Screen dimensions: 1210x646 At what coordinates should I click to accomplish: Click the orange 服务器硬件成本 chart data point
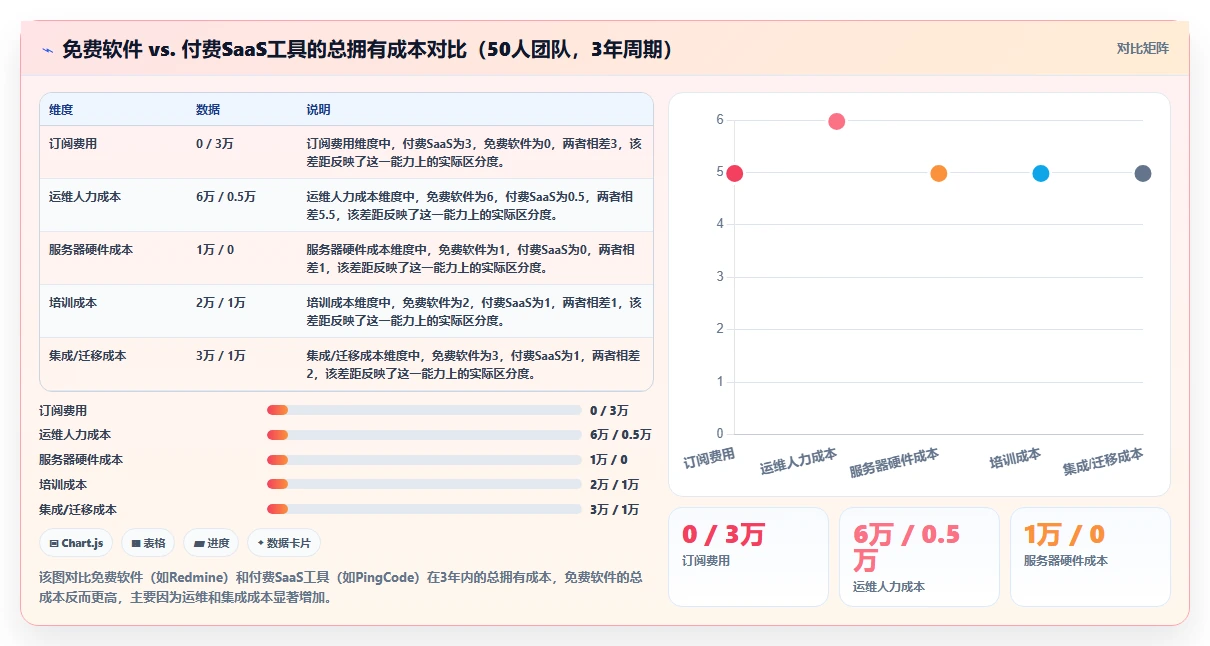(x=939, y=173)
